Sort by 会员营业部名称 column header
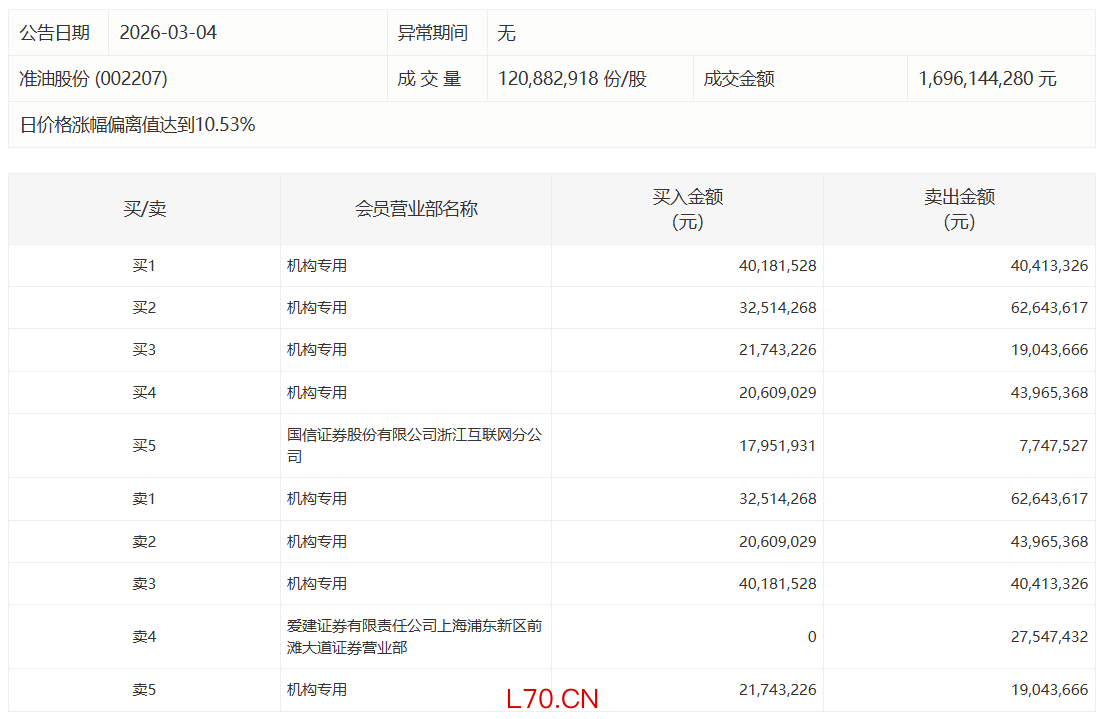The width and height of the screenshot is (1105, 719). [416, 209]
